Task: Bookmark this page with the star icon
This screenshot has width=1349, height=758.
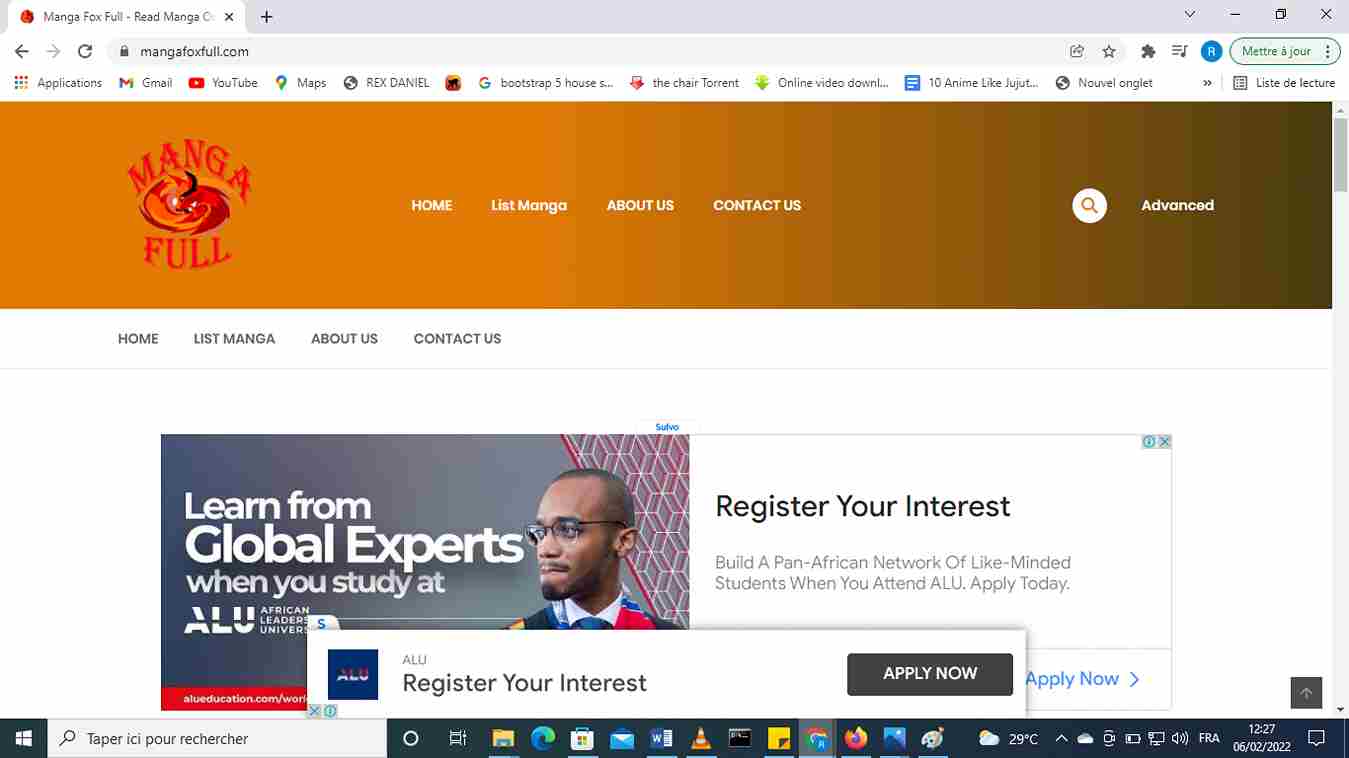Action: (x=1109, y=51)
